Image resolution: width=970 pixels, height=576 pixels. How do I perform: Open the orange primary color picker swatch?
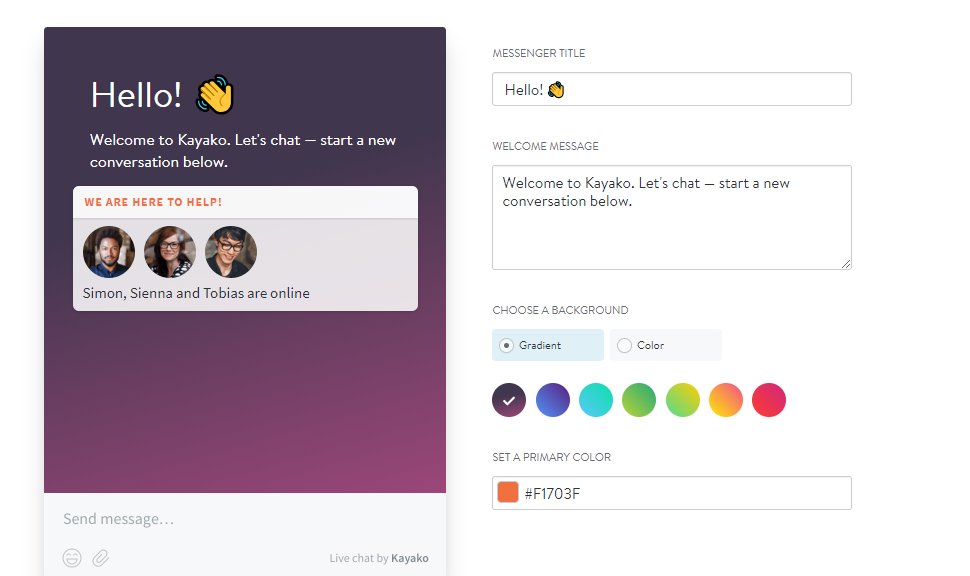[x=508, y=492]
